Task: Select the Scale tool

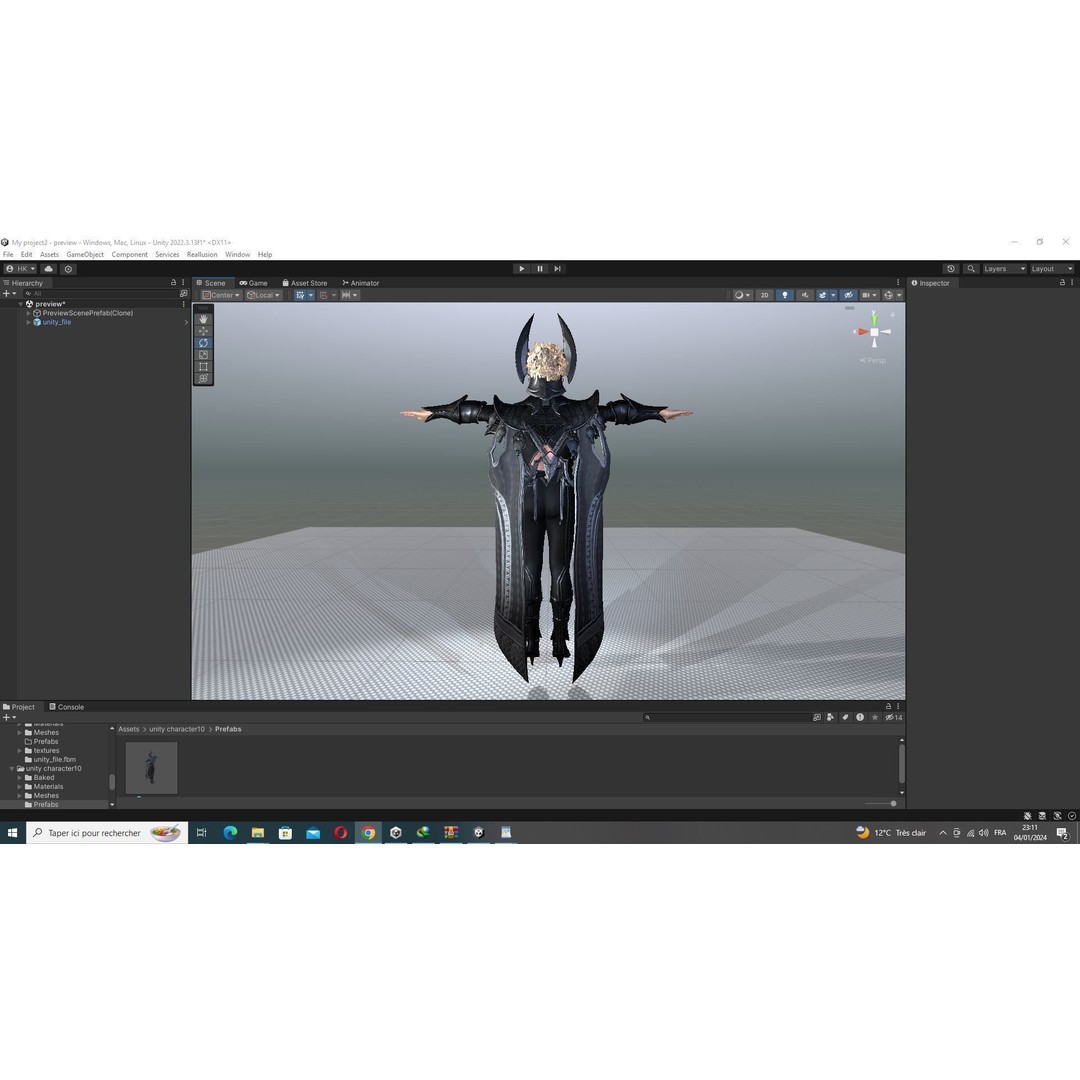Action: point(203,355)
